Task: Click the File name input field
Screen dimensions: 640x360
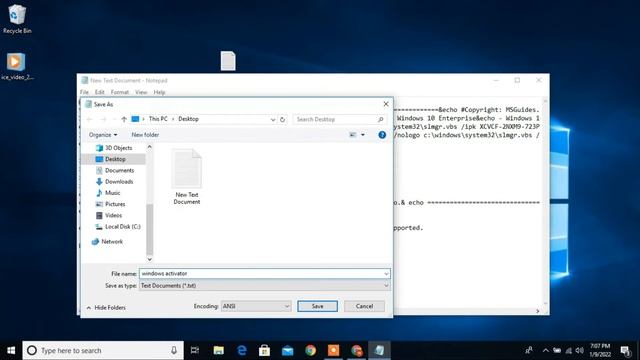Action: (x=261, y=273)
